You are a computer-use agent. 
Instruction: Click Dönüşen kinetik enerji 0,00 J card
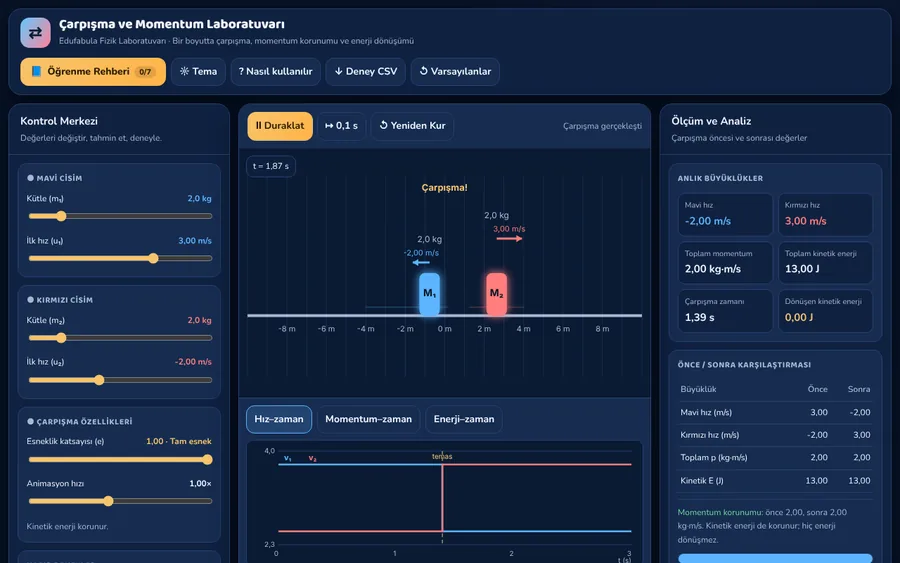pyautogui.click(x=825, y=310)
